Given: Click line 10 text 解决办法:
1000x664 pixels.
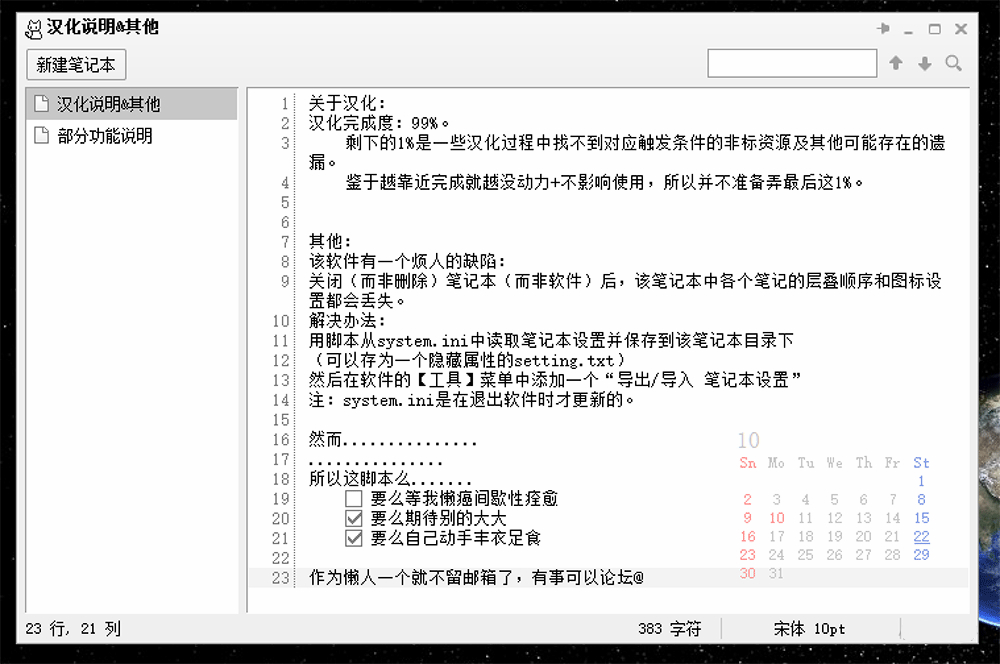Looking at the screenshot, I should click(347, 321).
